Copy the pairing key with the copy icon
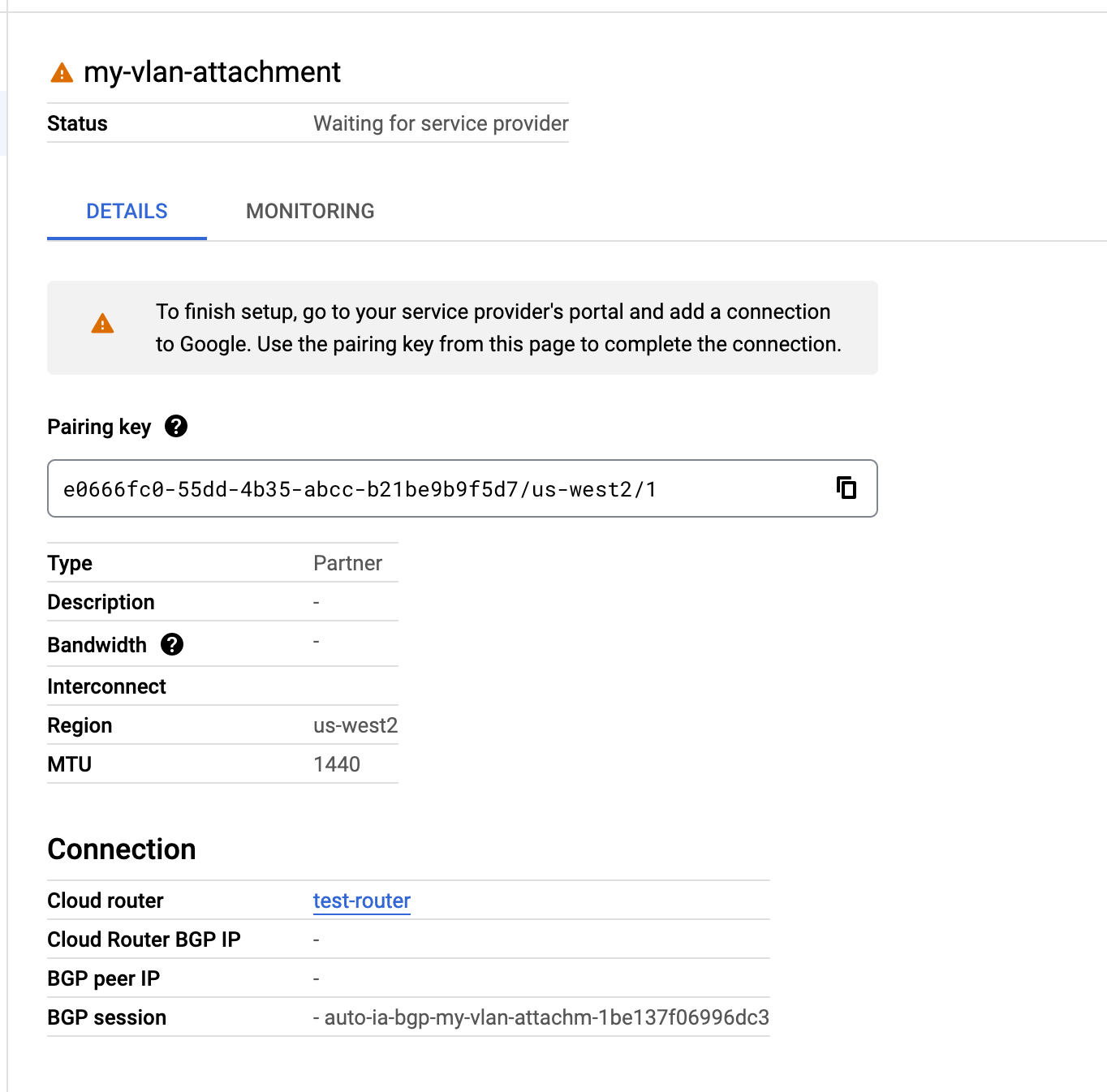The image size is (1107, 1092). 846,488
